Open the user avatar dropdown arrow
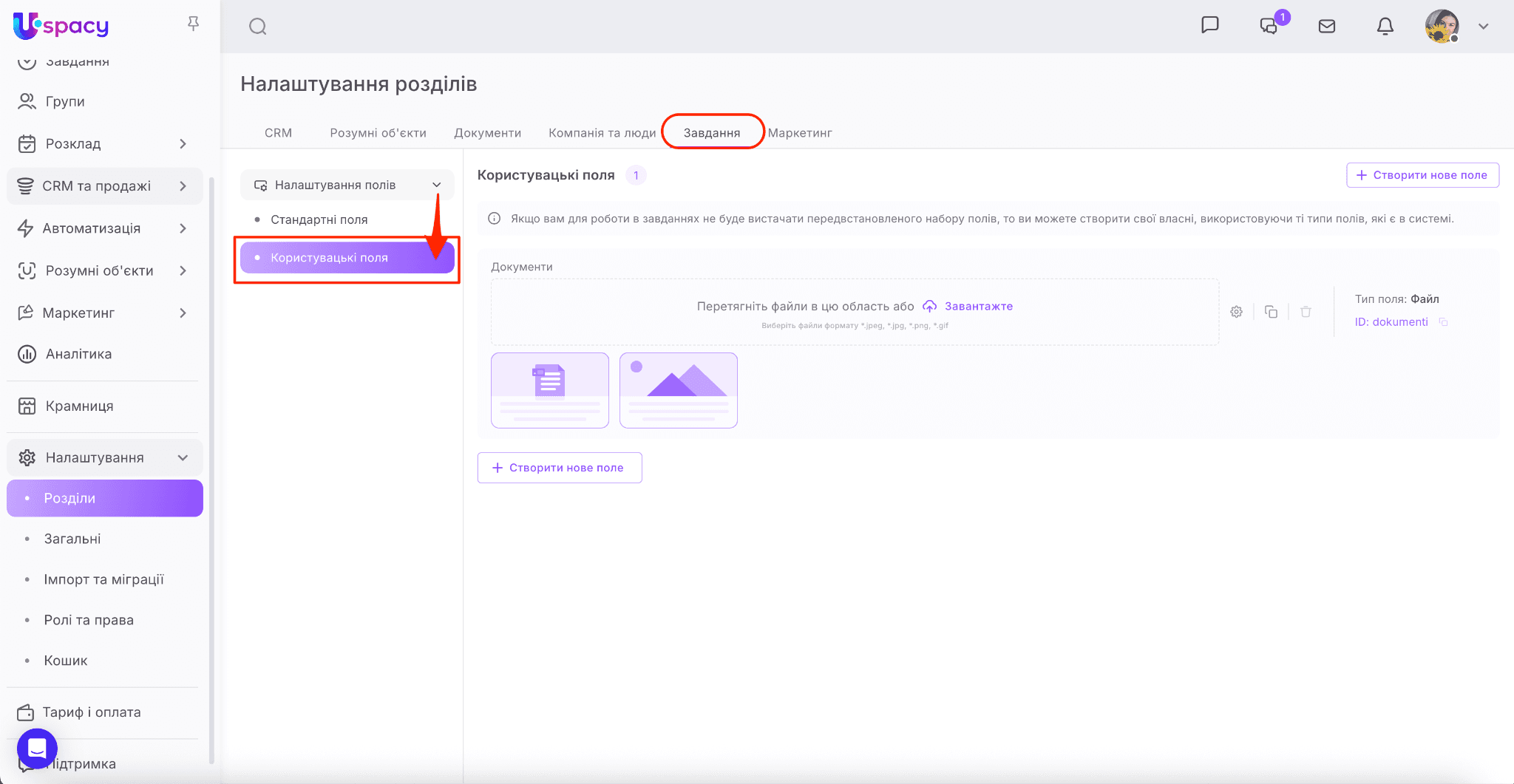This screenshot has width=1514, height=784. [1483, 26]
